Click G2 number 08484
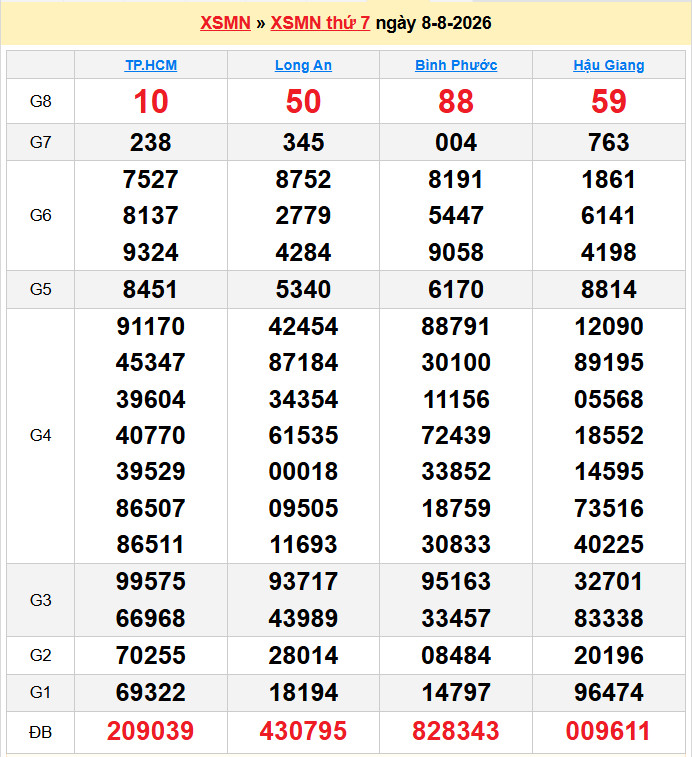This screenshot has width=692, height=757. (x=456, y=656)
